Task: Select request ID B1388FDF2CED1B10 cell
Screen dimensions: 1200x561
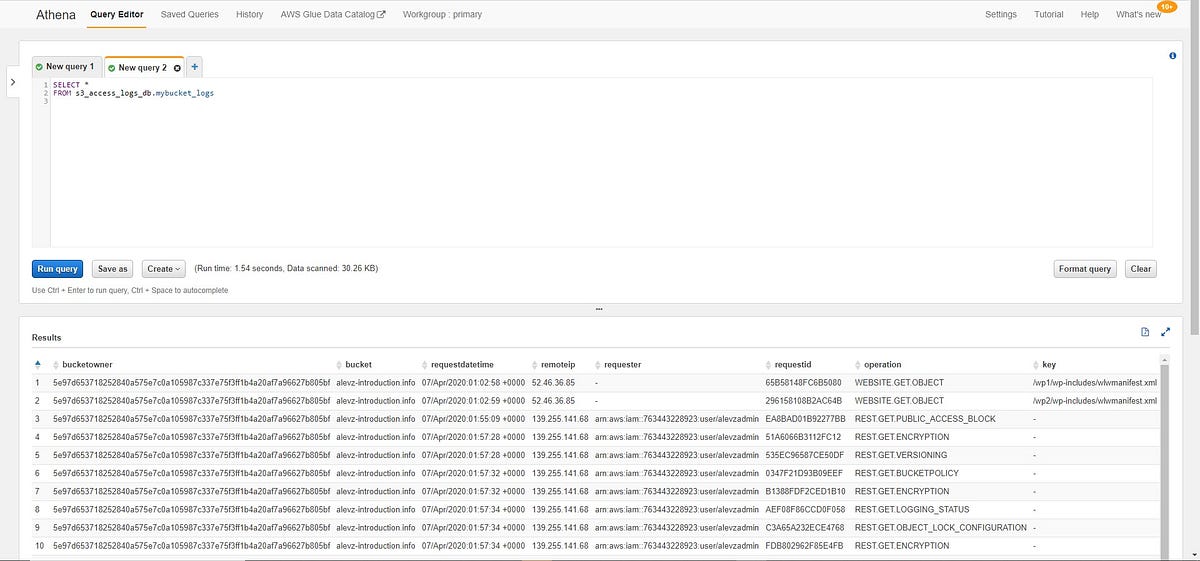Action: point(805,491)
